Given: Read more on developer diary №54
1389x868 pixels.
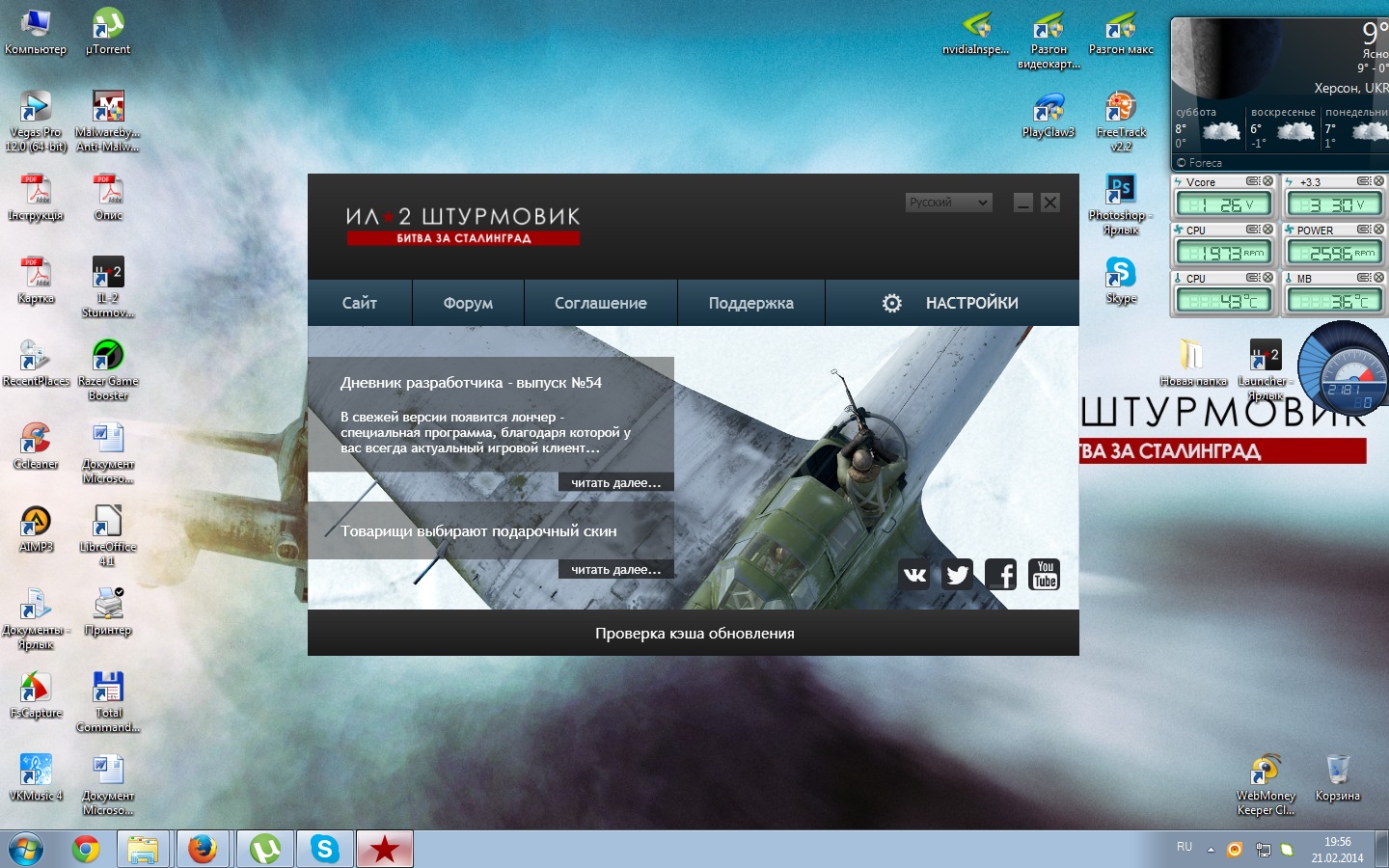Looking at the screenshot, I should tap(615, 482).
